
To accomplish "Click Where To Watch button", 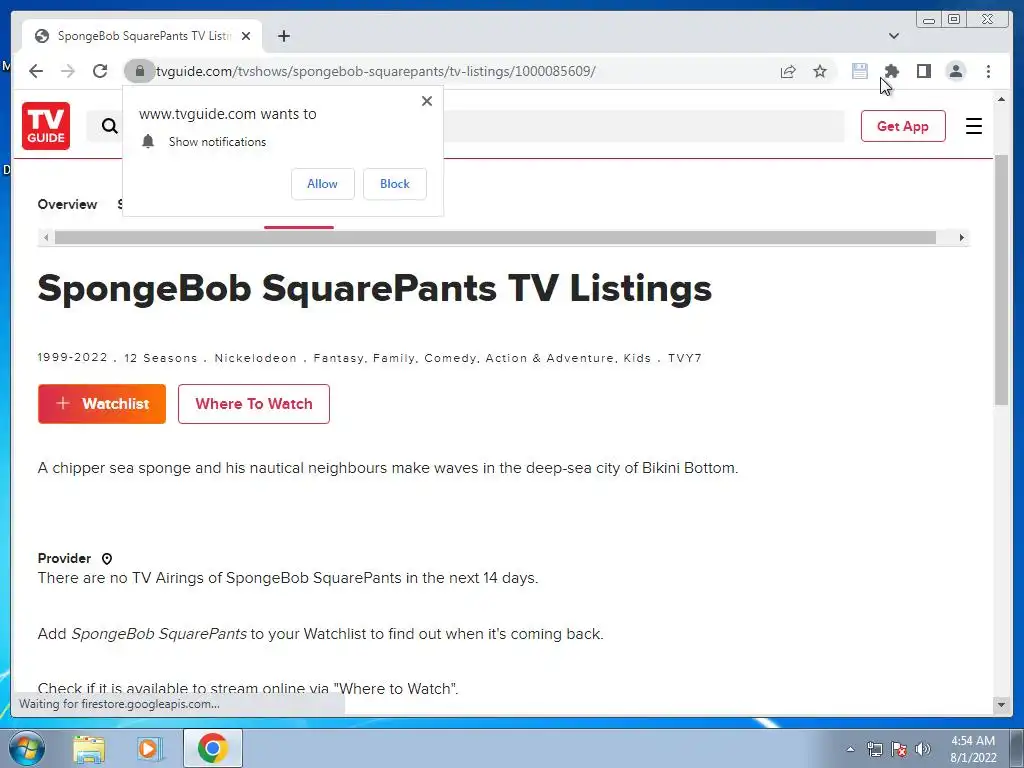I will tap(254, 404).
